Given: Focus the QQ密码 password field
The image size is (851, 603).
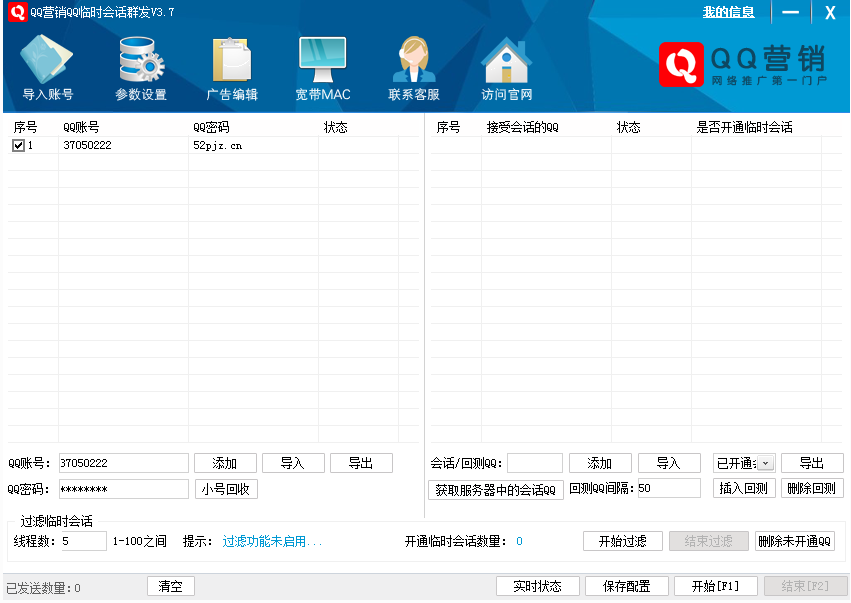Looking at the screenshot, I should coord(123,489).
